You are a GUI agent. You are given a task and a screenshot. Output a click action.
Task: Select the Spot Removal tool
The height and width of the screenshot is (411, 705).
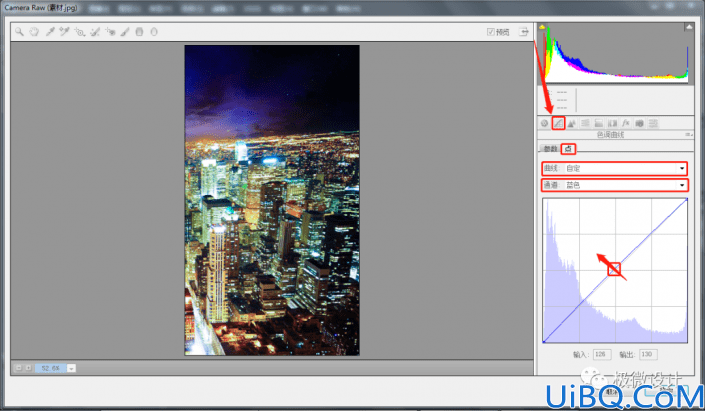point(95,31)
